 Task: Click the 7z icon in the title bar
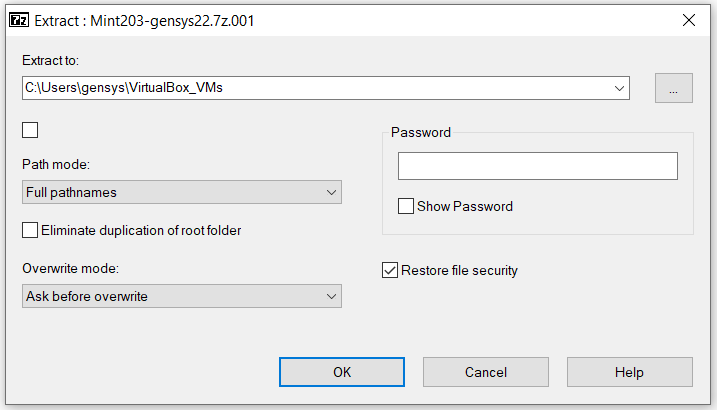coord(19,21)
